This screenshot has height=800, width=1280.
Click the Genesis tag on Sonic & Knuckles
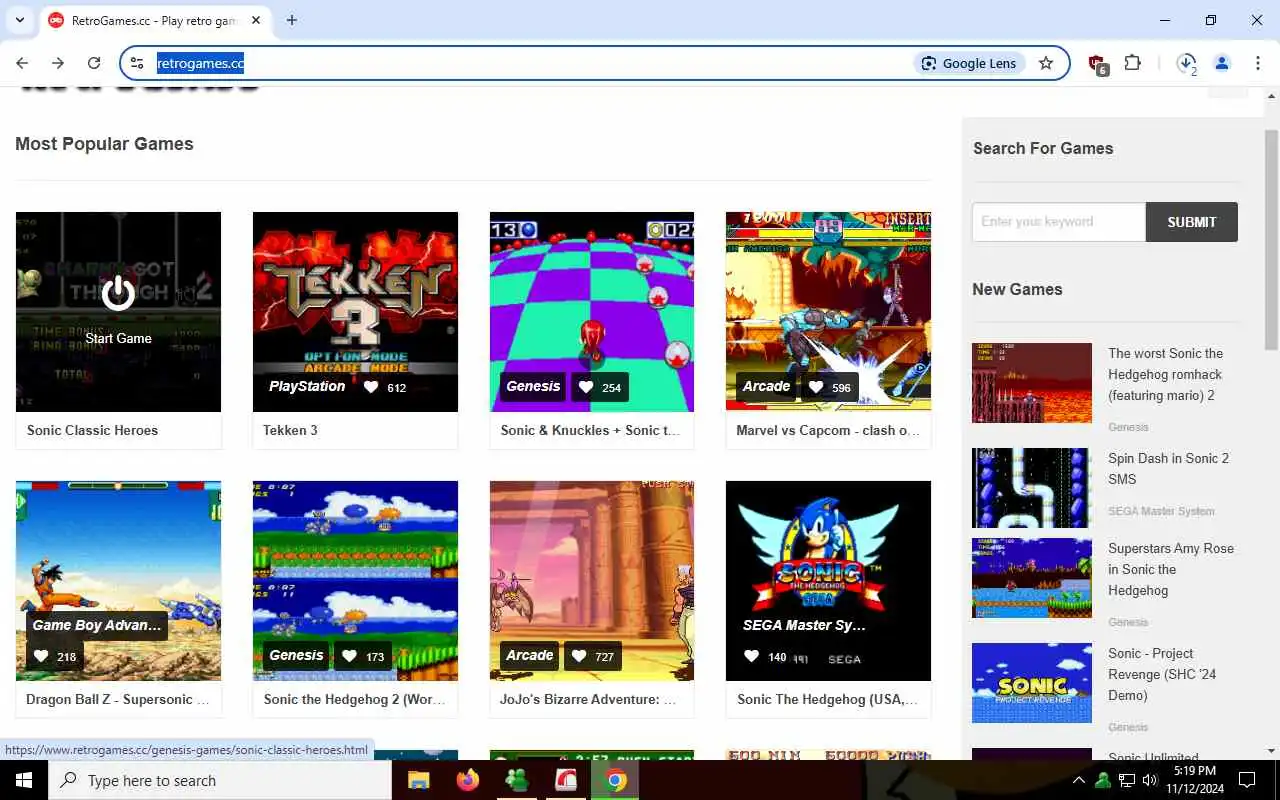(533, 386)
